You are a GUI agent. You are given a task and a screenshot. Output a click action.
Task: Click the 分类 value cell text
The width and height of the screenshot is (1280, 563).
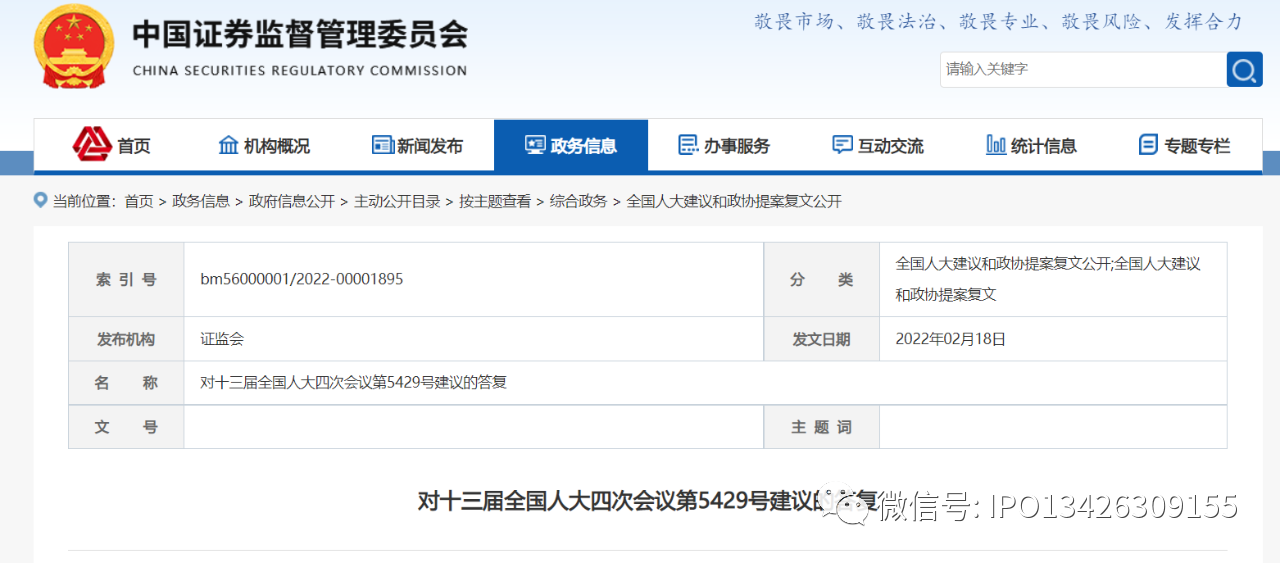[x=1048, y=279]
